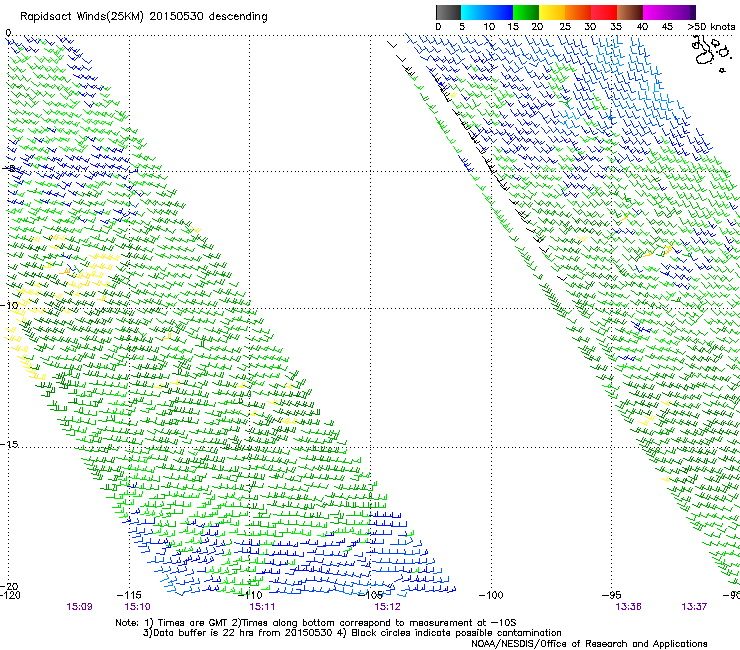The image size is (740, 650).
Task: Click the brown 35–40 knots legend swatch
Action: point(630,12)
